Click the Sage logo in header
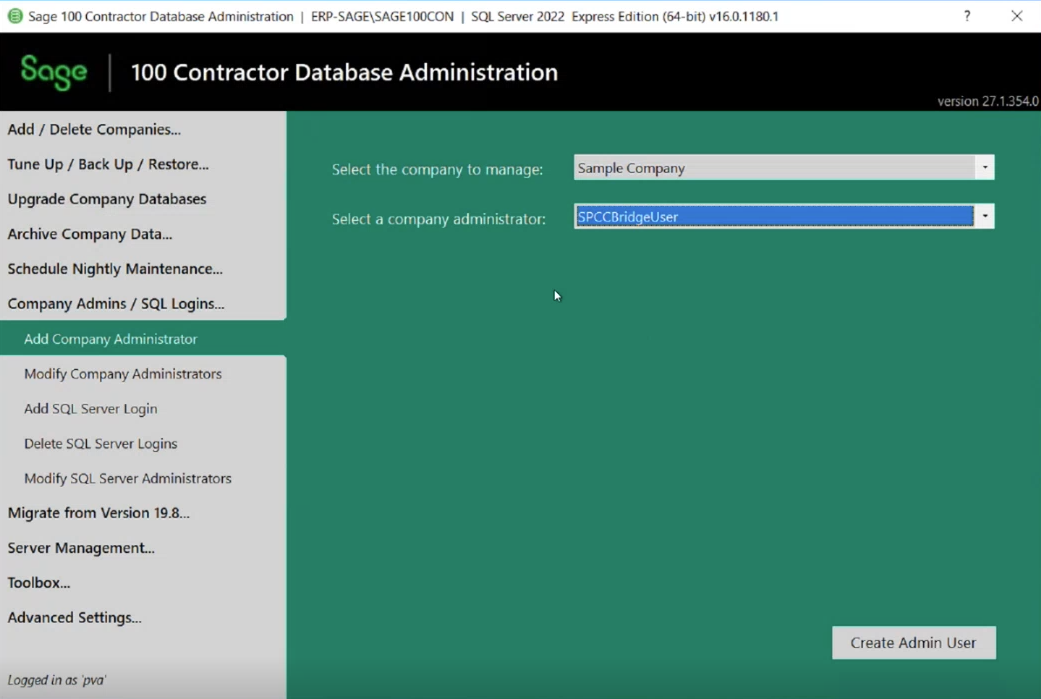This screenshot has height=699, width=1041. 54,72
